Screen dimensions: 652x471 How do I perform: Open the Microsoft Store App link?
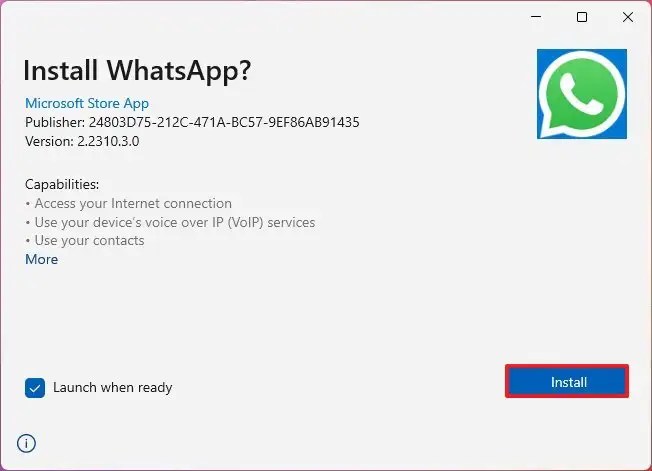point(87,103)
